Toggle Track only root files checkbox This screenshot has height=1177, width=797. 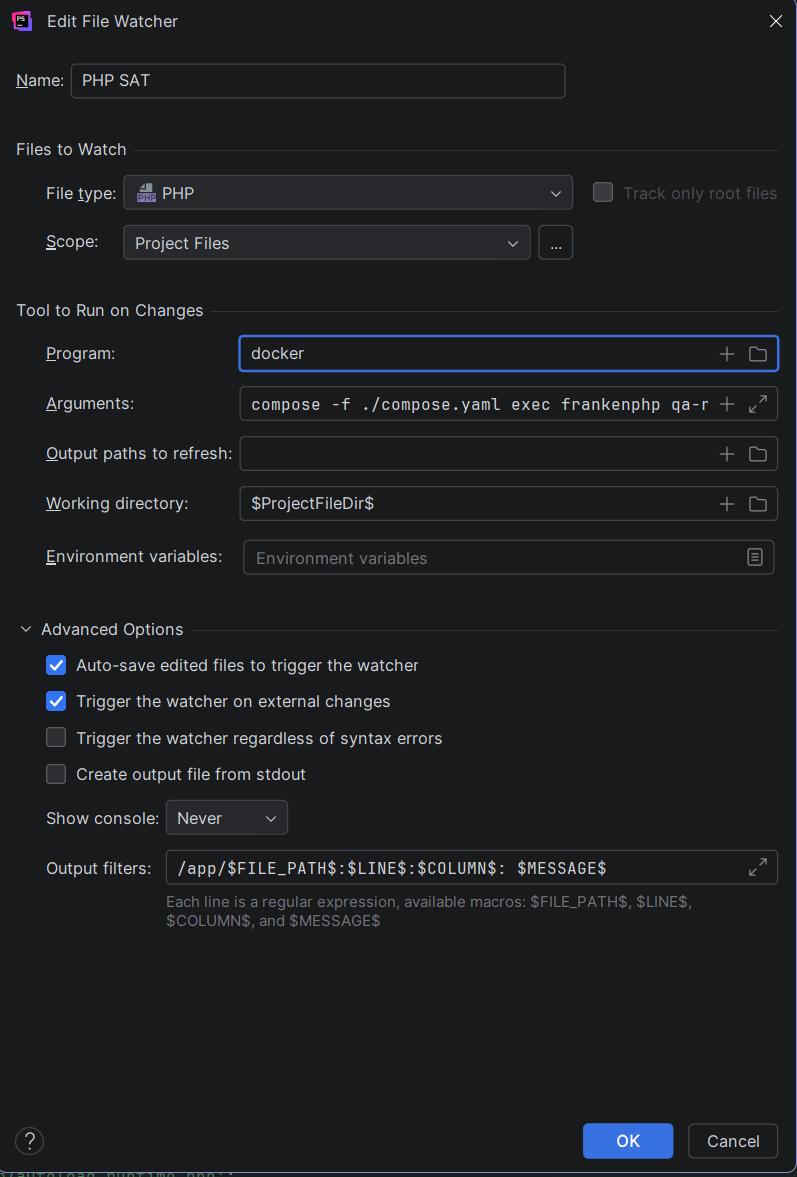click(603, 193)
